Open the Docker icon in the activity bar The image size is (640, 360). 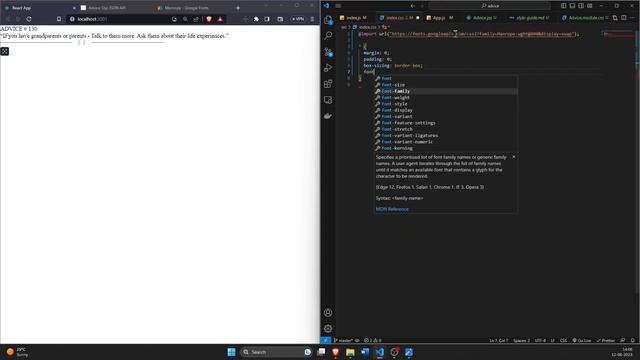(x=328, y=116)
